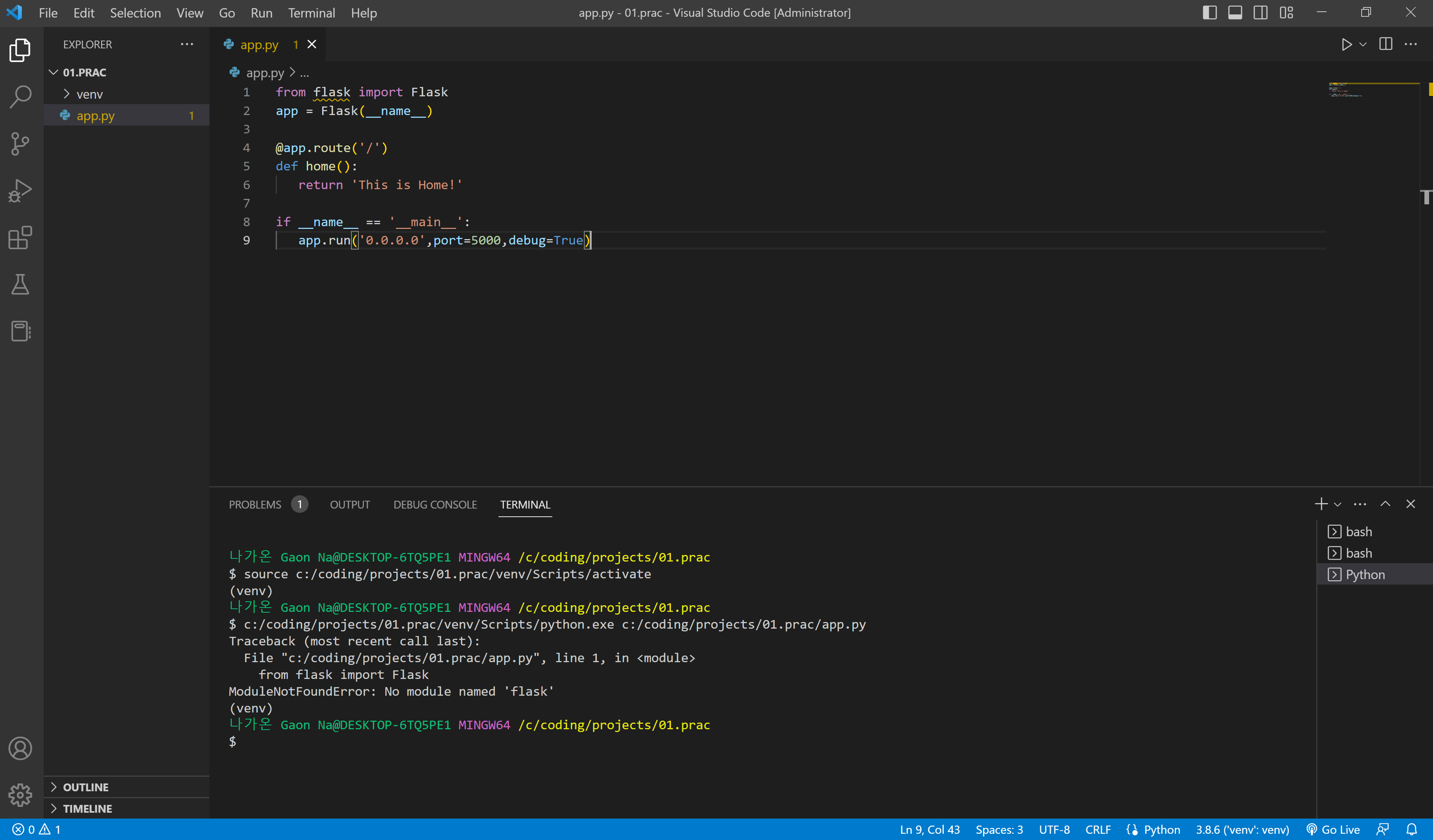Select app.py in the Explorer tree
The image size is (1433, 840).
click(x=126, y=115)
